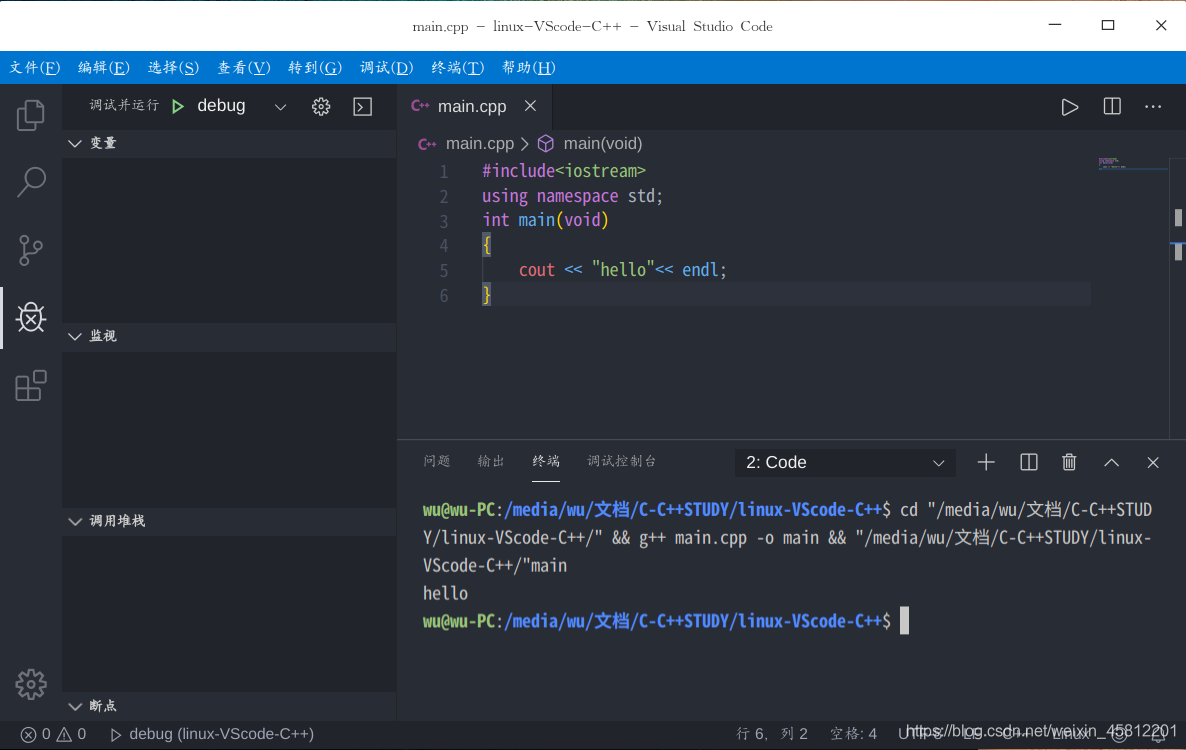Viewport: 1186px width, 750px height.
Task: Start debugging with the green play arrow
Action: point(178,107)
